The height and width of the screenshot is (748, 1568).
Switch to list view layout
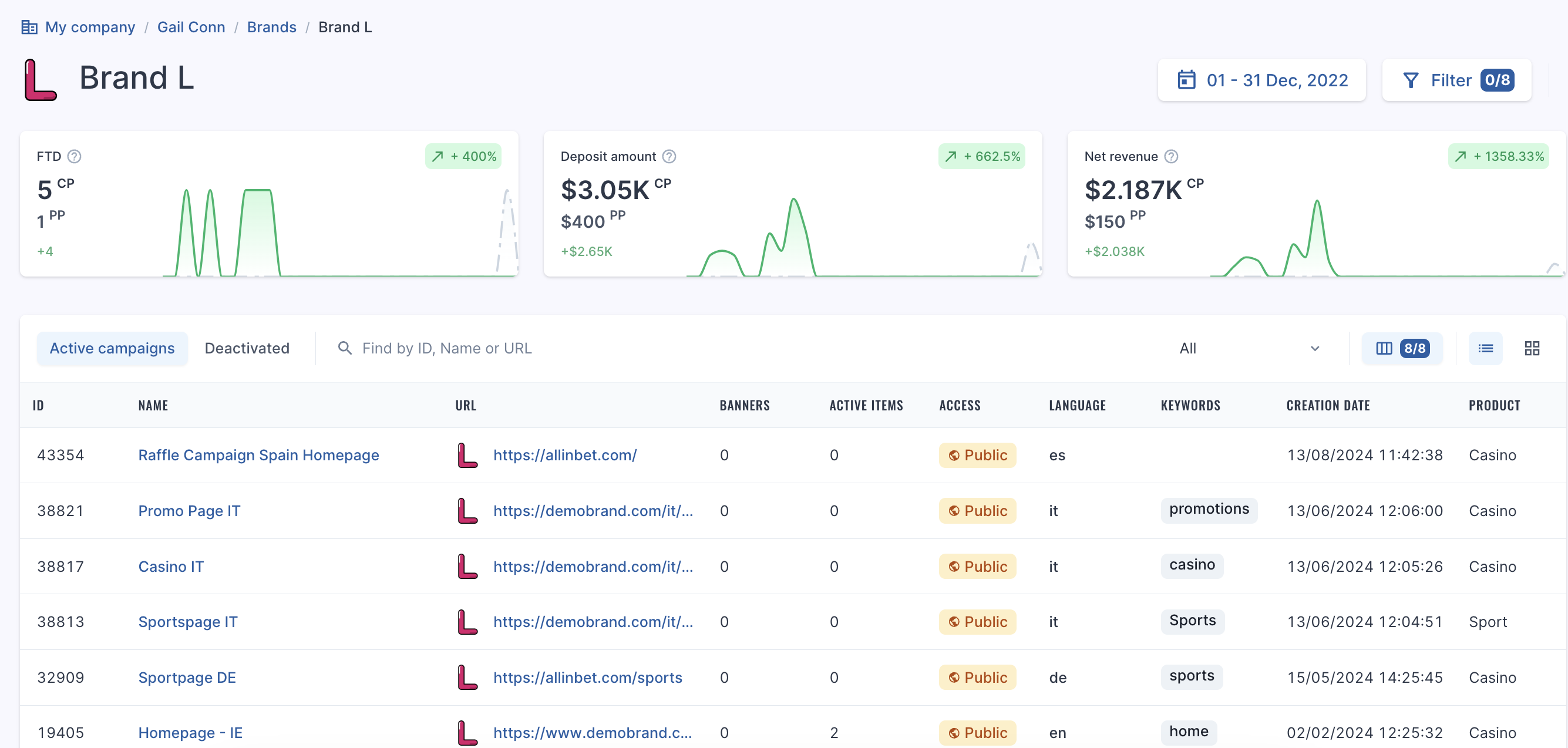pyautogui.click(x=1485, y=348)
